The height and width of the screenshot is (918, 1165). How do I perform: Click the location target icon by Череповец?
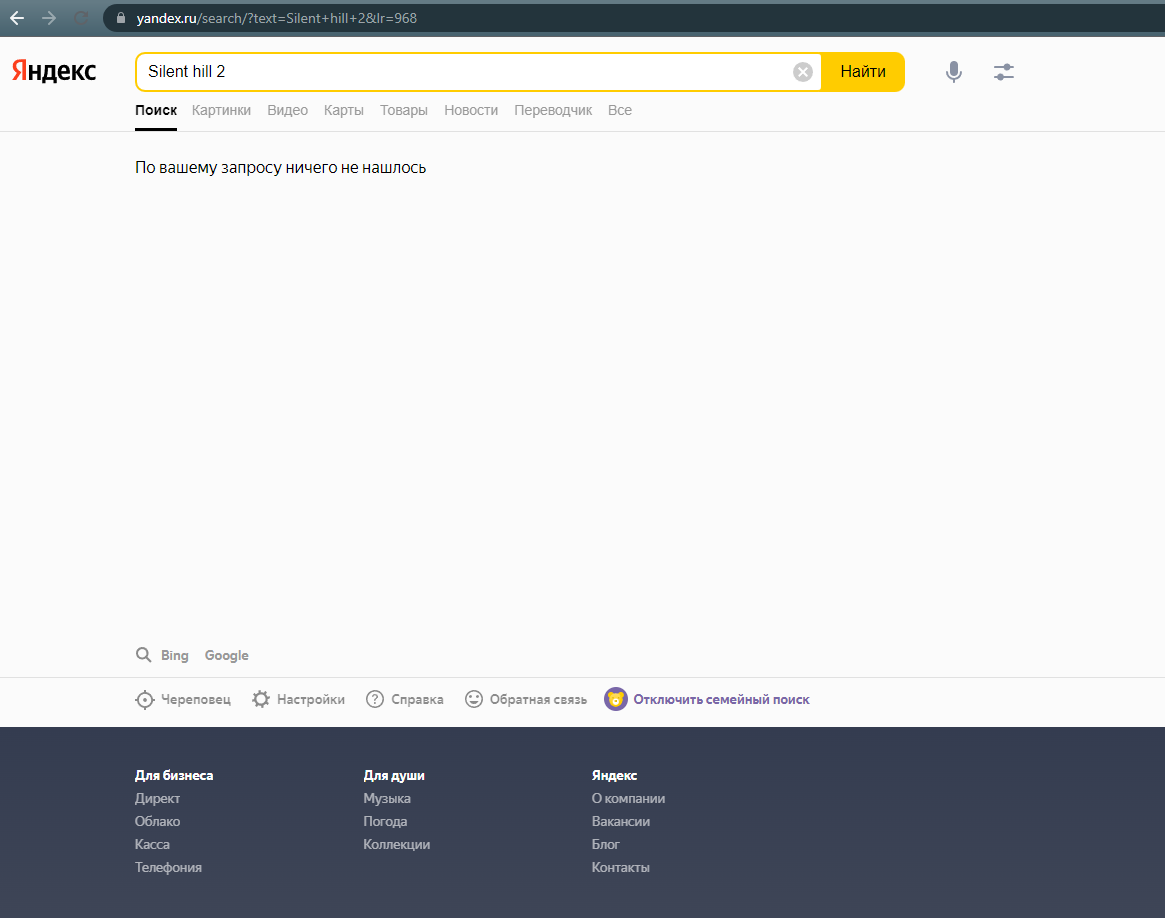[145, 700]
